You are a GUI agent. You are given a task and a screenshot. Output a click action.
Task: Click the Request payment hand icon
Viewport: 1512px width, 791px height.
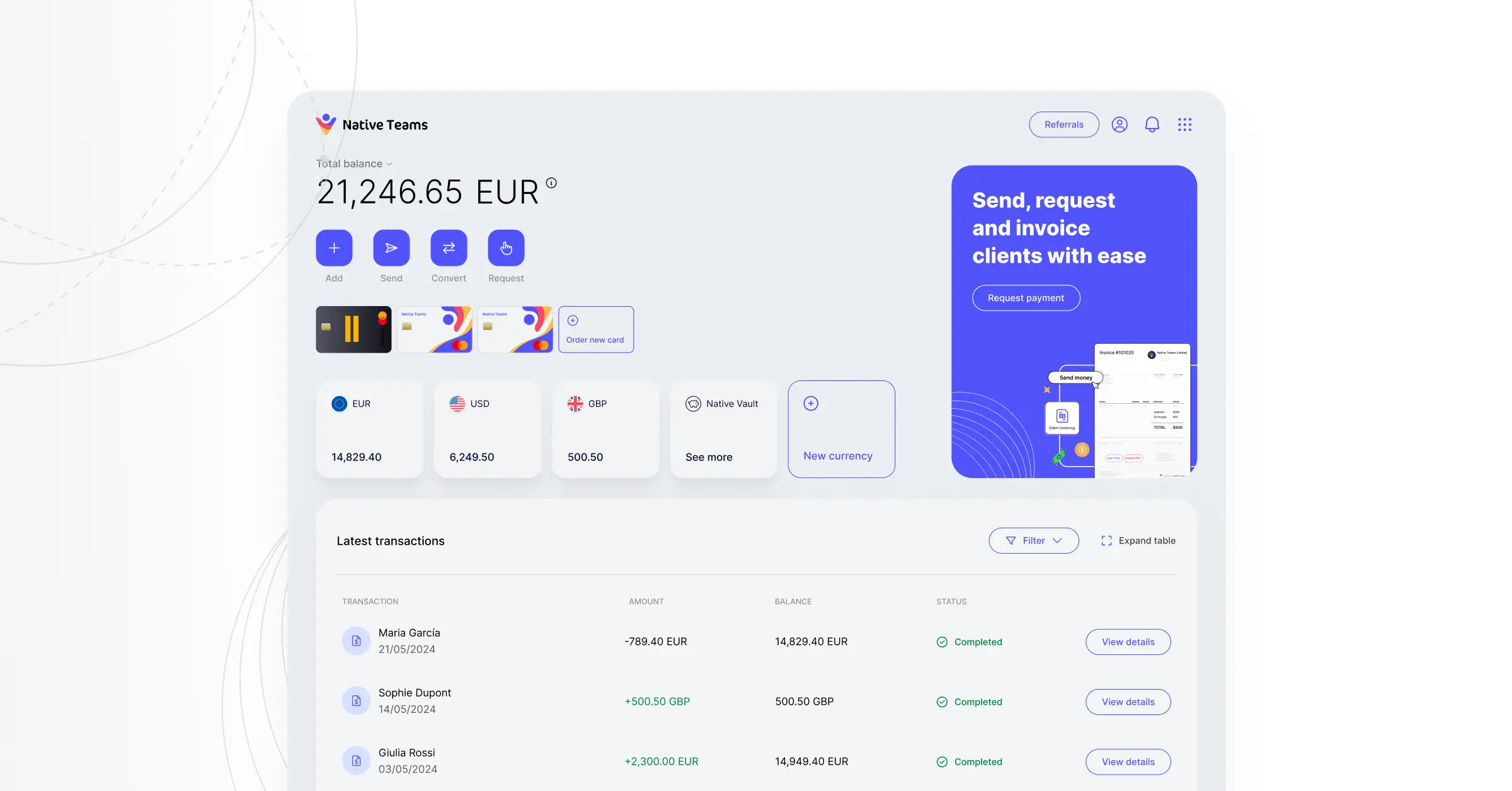[506, 248]
